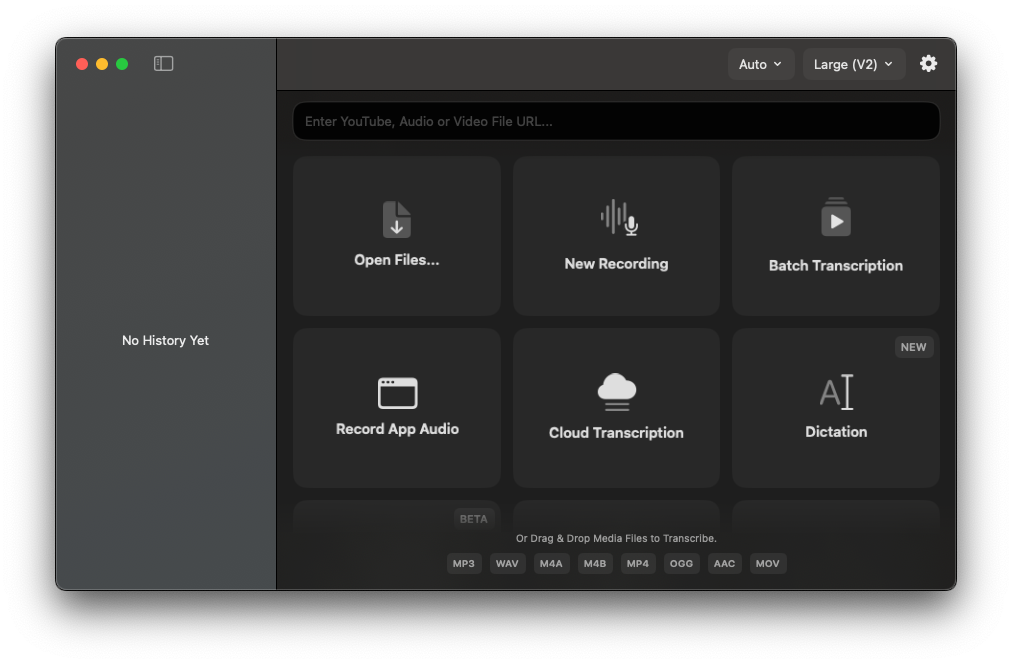
Task: Click the Dictation text cursor icon
Action: 836,392
